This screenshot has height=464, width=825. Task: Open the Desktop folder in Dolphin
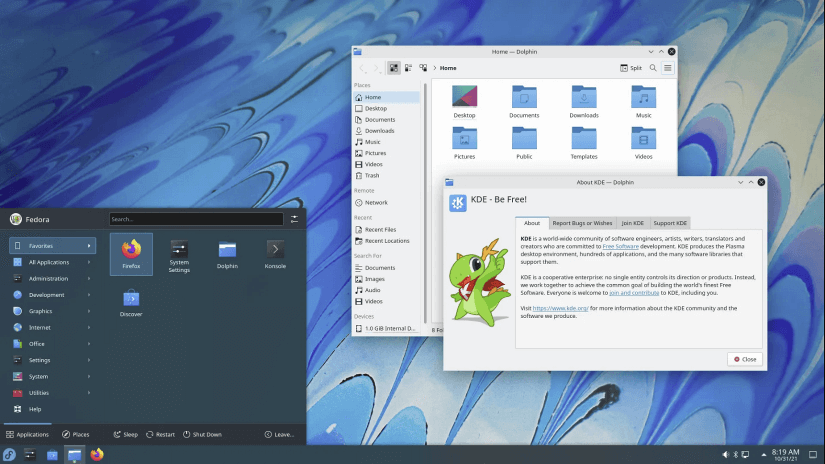pos(464,102)
